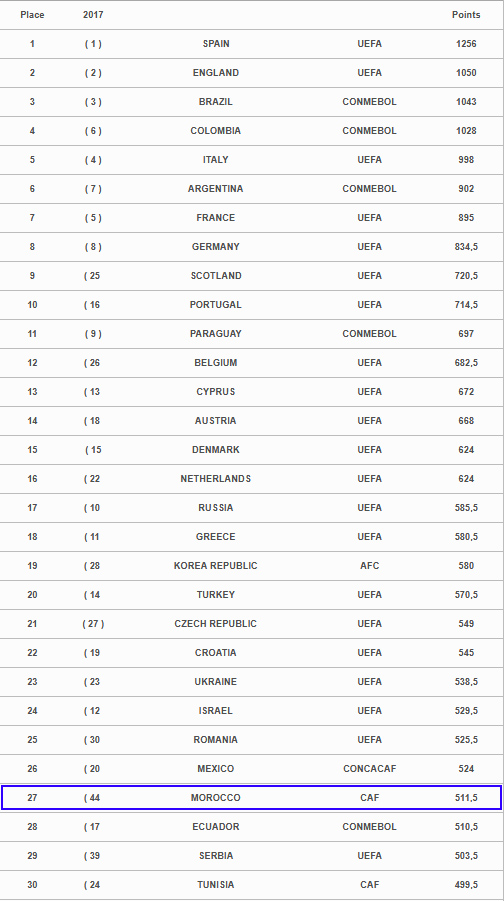Click the 2017 column header
This screenshot has width=504, height=901.
click(x=93, y=15)
